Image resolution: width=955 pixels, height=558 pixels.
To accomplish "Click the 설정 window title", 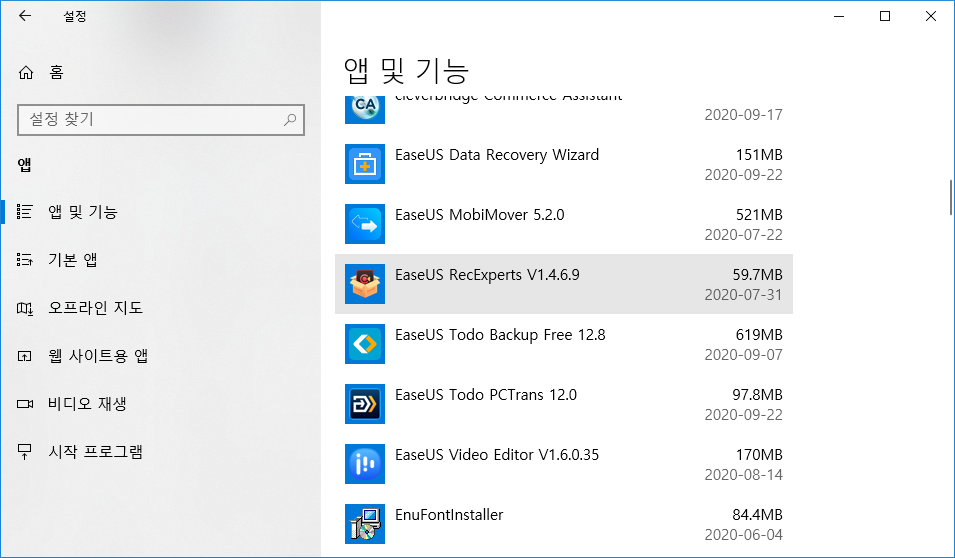I will click(x=75, y=16).
